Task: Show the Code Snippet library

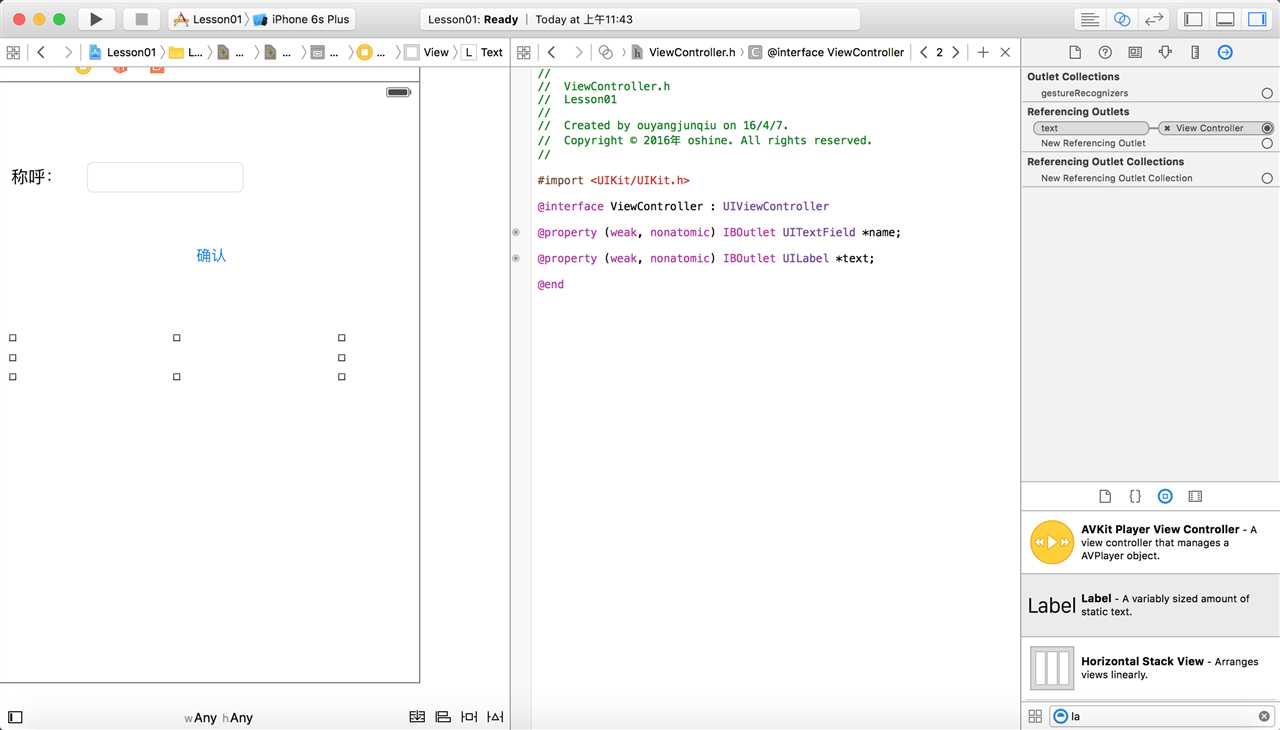Action: (x=1135, y=496)
